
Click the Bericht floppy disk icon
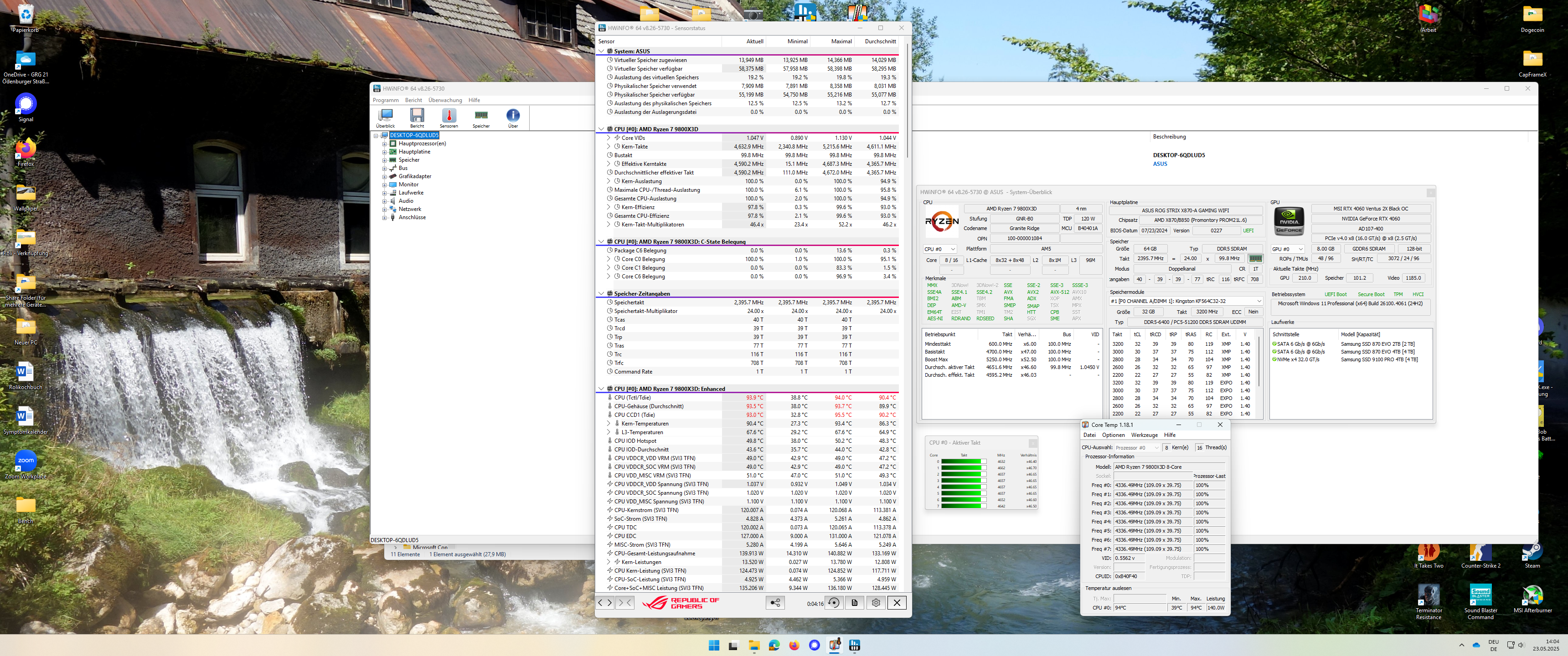417,116
